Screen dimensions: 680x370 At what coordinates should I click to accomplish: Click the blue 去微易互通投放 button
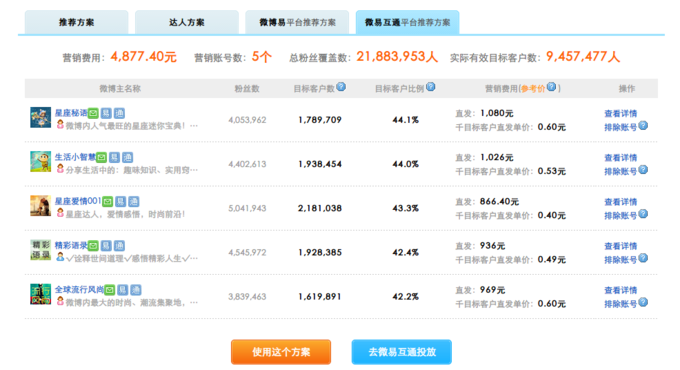tap(402, 352)
